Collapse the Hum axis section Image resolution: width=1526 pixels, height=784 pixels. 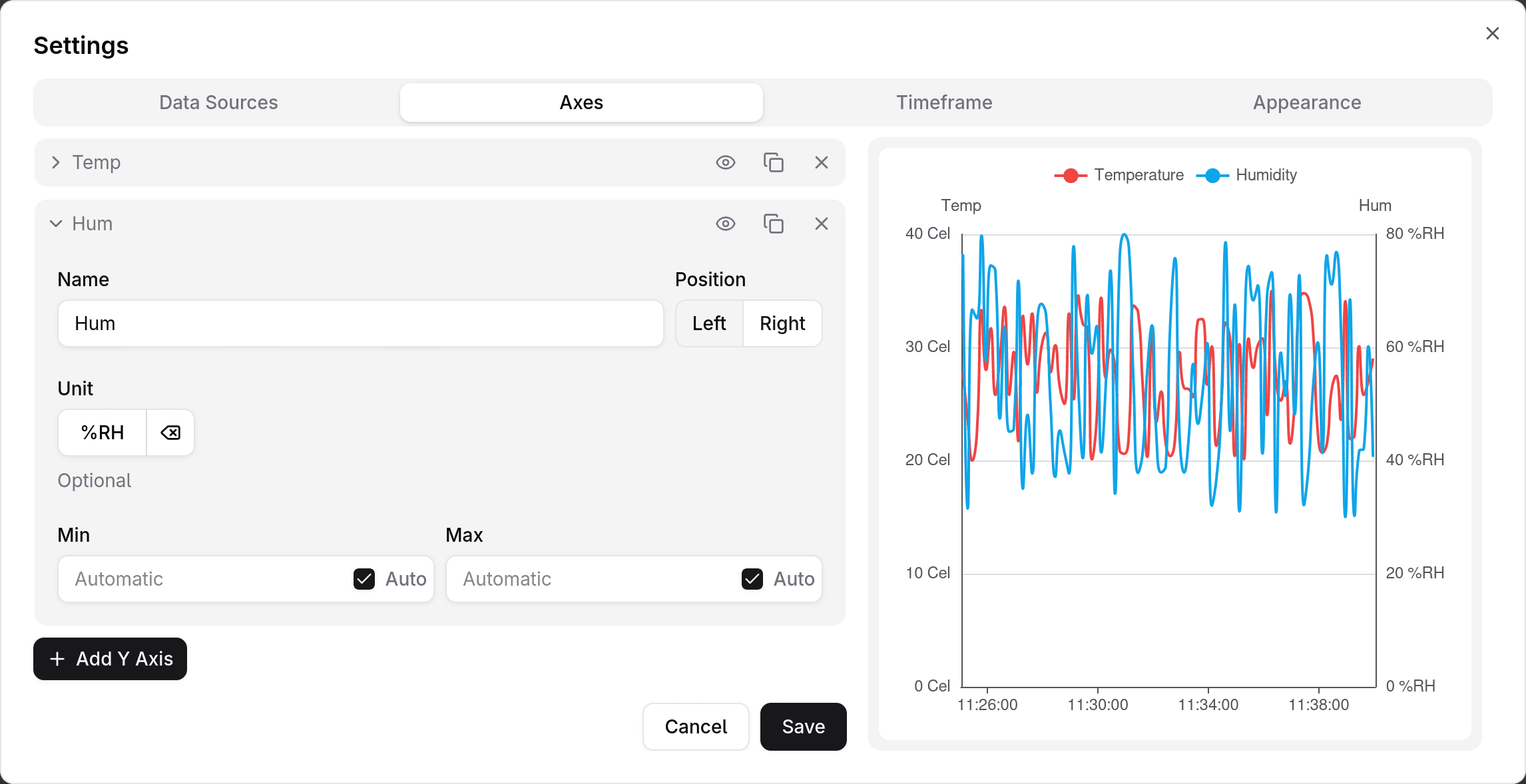[x=56, y=224]
